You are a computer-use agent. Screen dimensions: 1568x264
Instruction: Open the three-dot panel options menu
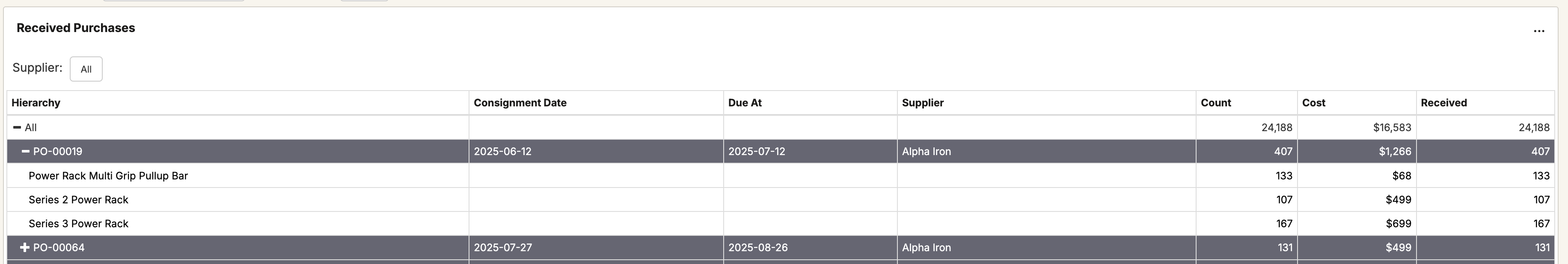pyautogui.click(x=1538, y=31)
